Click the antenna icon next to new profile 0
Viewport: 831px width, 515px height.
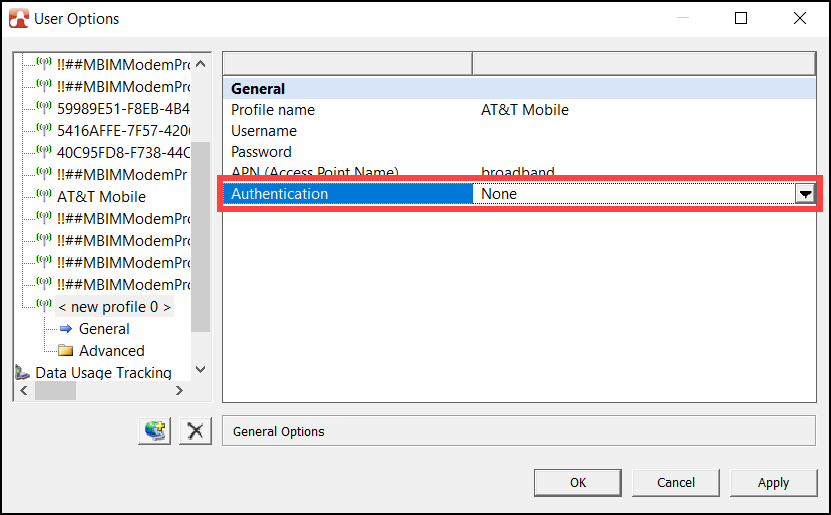(44, 306)
